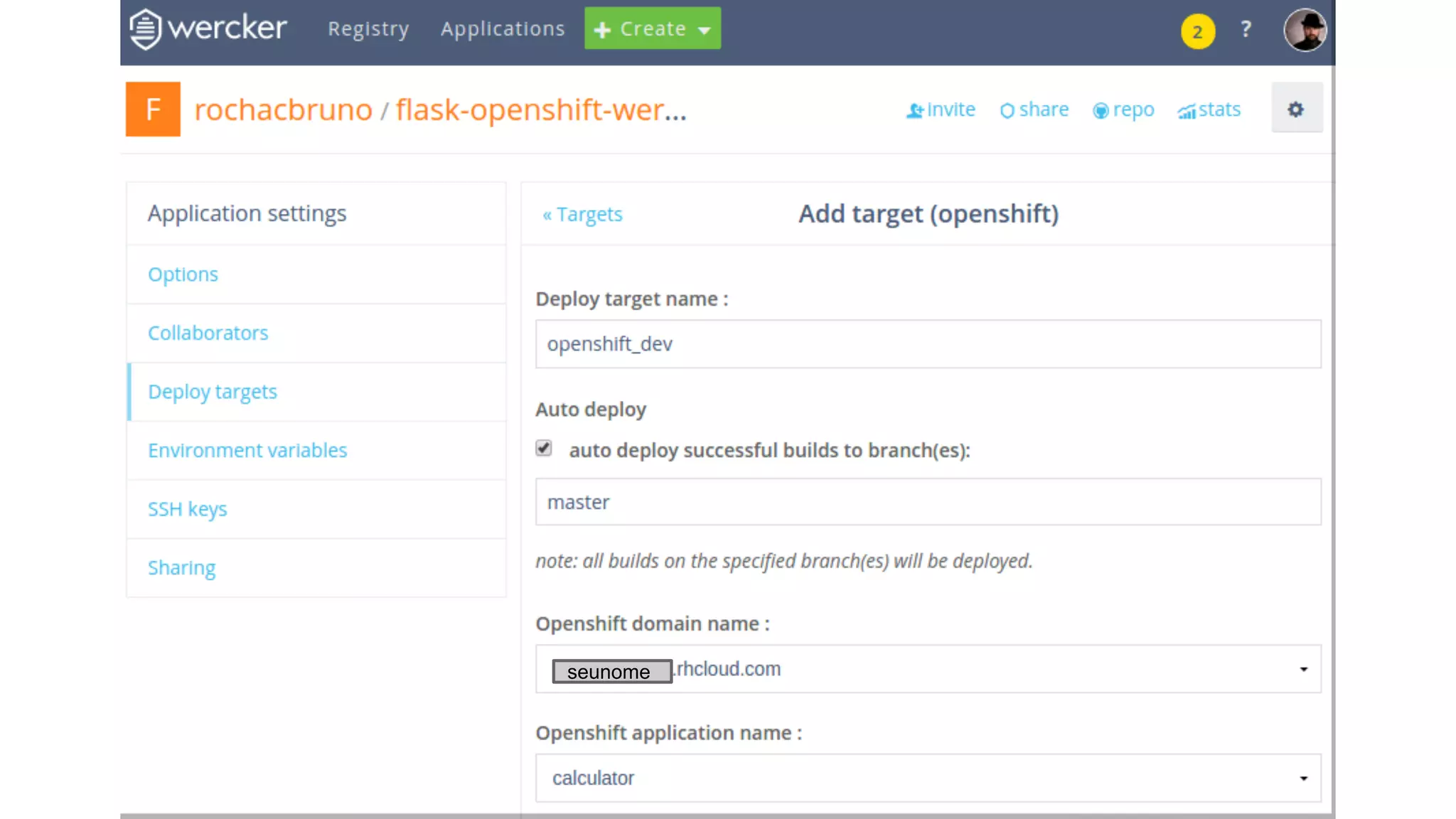1456x819 pixels.
Task: Open the Registry menu item
Action: 368,28
